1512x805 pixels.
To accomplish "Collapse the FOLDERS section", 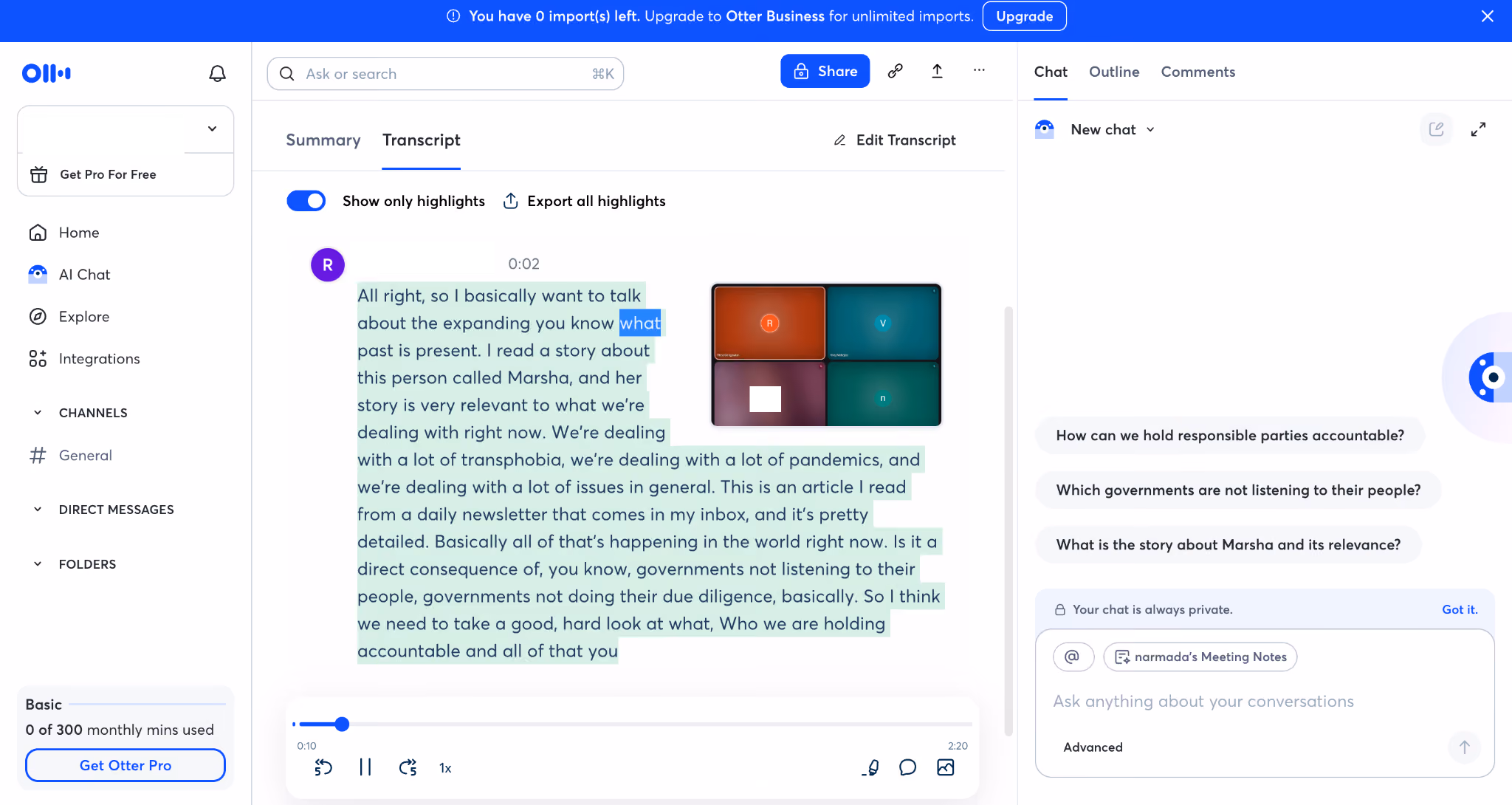I will [x=38, y=564].
